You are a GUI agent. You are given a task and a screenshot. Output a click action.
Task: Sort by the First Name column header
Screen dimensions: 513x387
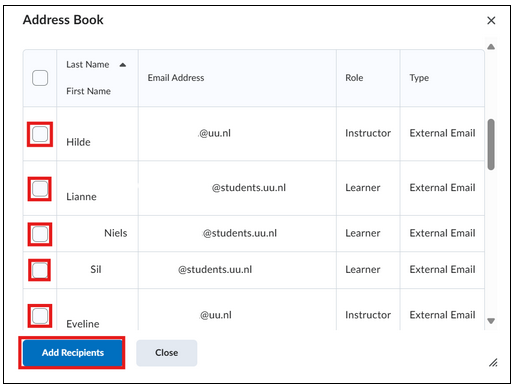pos(88,91)
